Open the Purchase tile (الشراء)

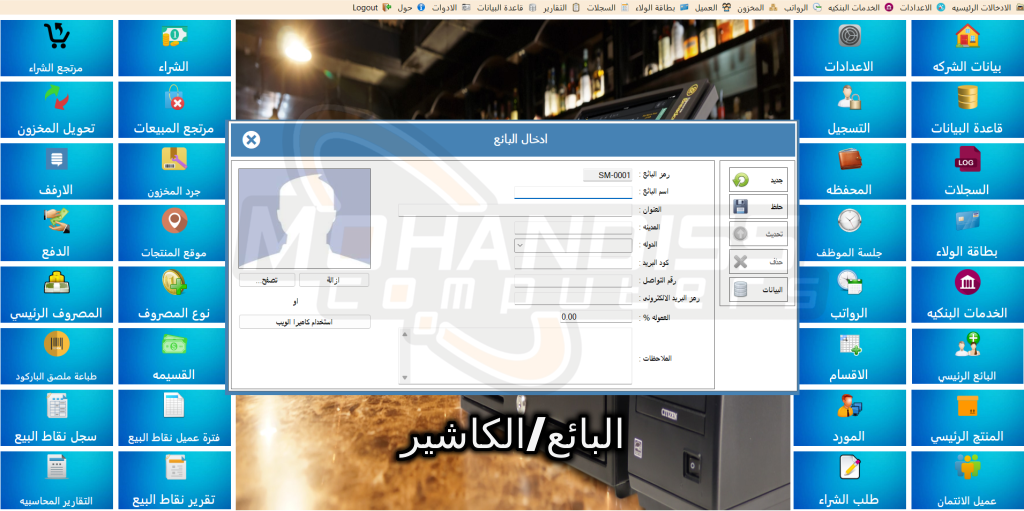point(175,48)
